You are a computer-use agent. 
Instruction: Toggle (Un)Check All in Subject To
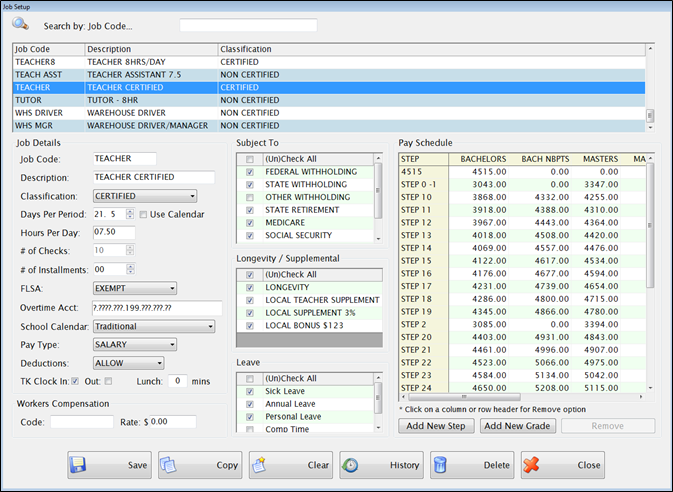250,159
